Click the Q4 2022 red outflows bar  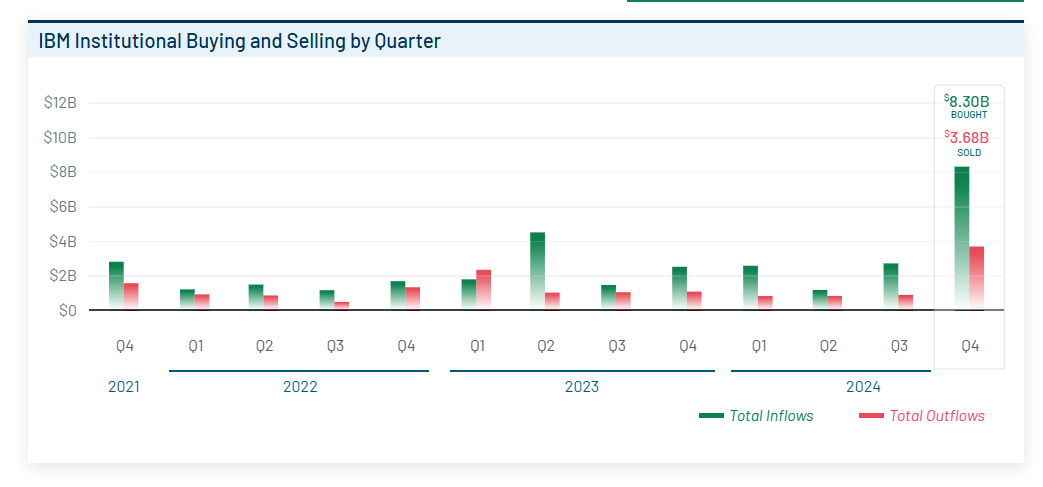(x=413, y=299)
